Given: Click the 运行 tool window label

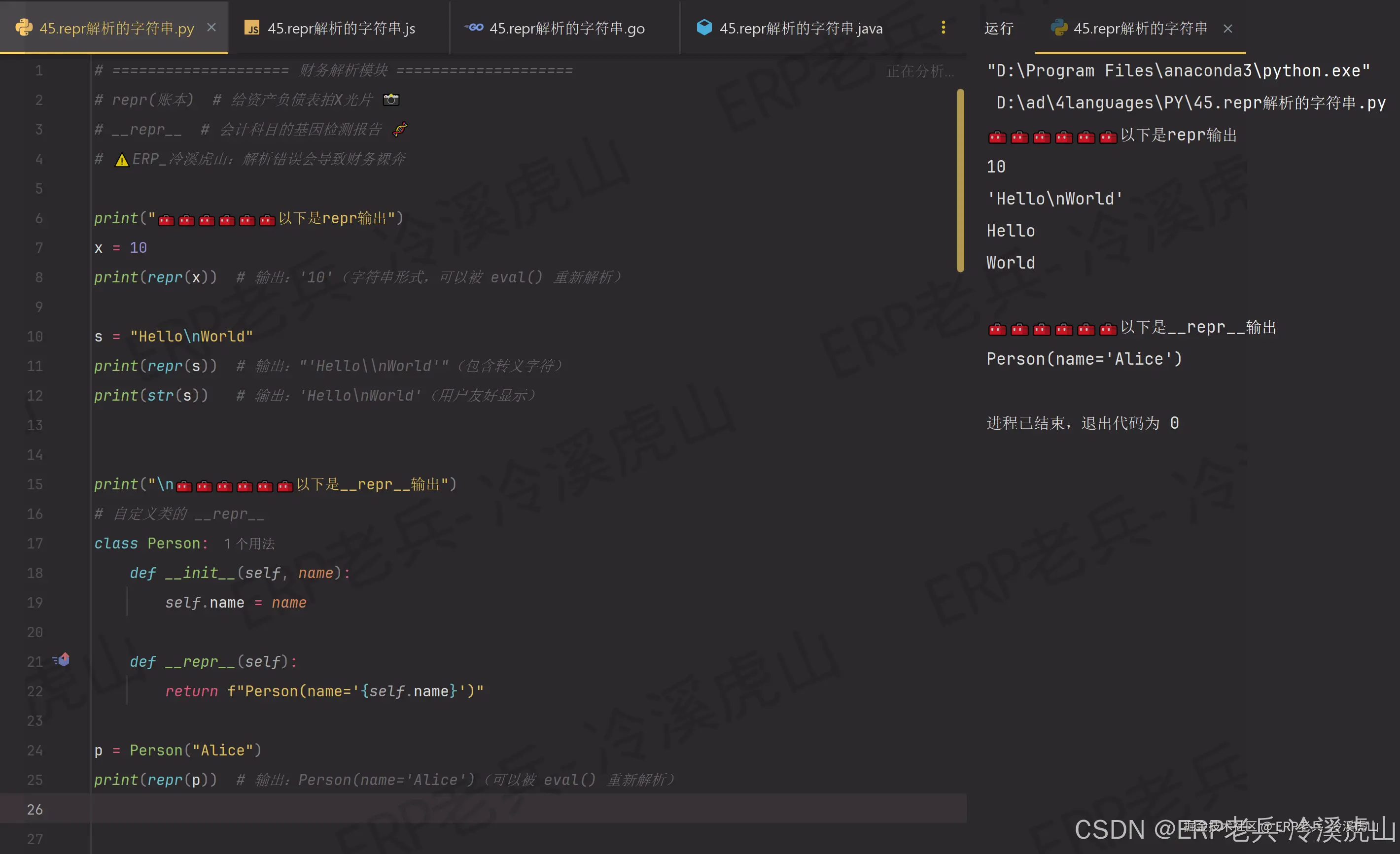Looking at the screenshot, I should coord(998,29).
